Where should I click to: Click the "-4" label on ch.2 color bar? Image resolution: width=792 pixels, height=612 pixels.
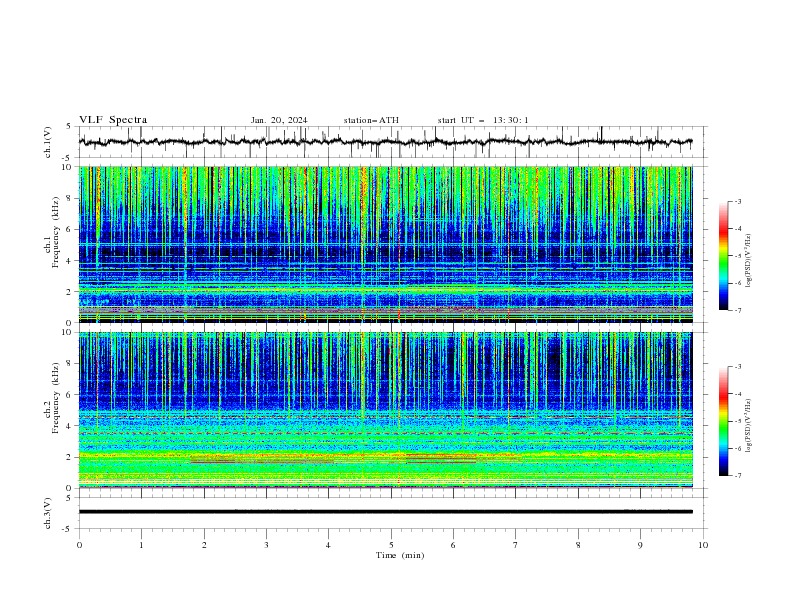tap(738, 394)
